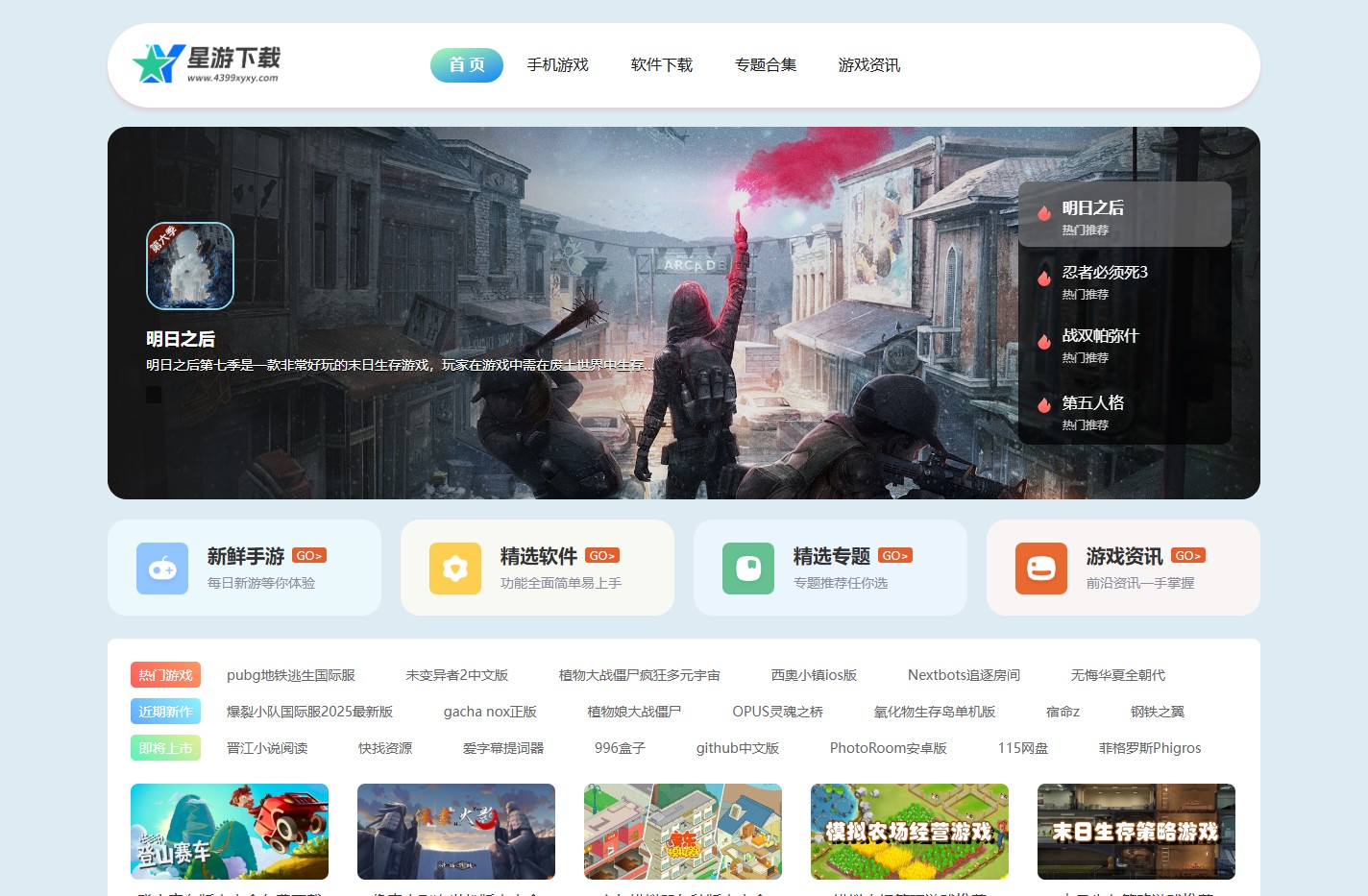Screen dimensions: 1368x896
Task: Click the blue gamepad icon for 新鲜手游
Action: pyautogui.click(x=162, y=569)
